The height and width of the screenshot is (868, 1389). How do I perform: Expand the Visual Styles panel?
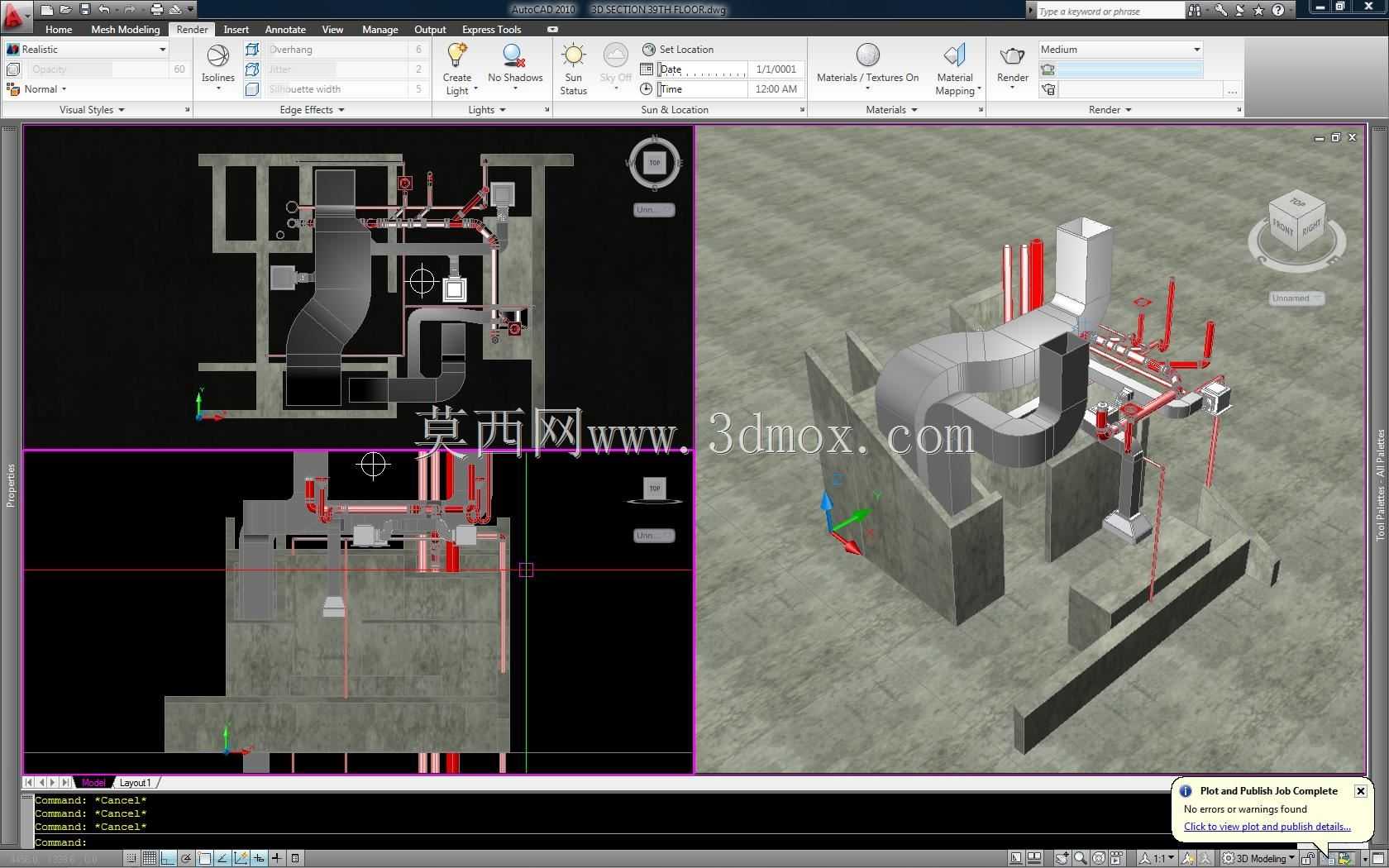point(92,109)
